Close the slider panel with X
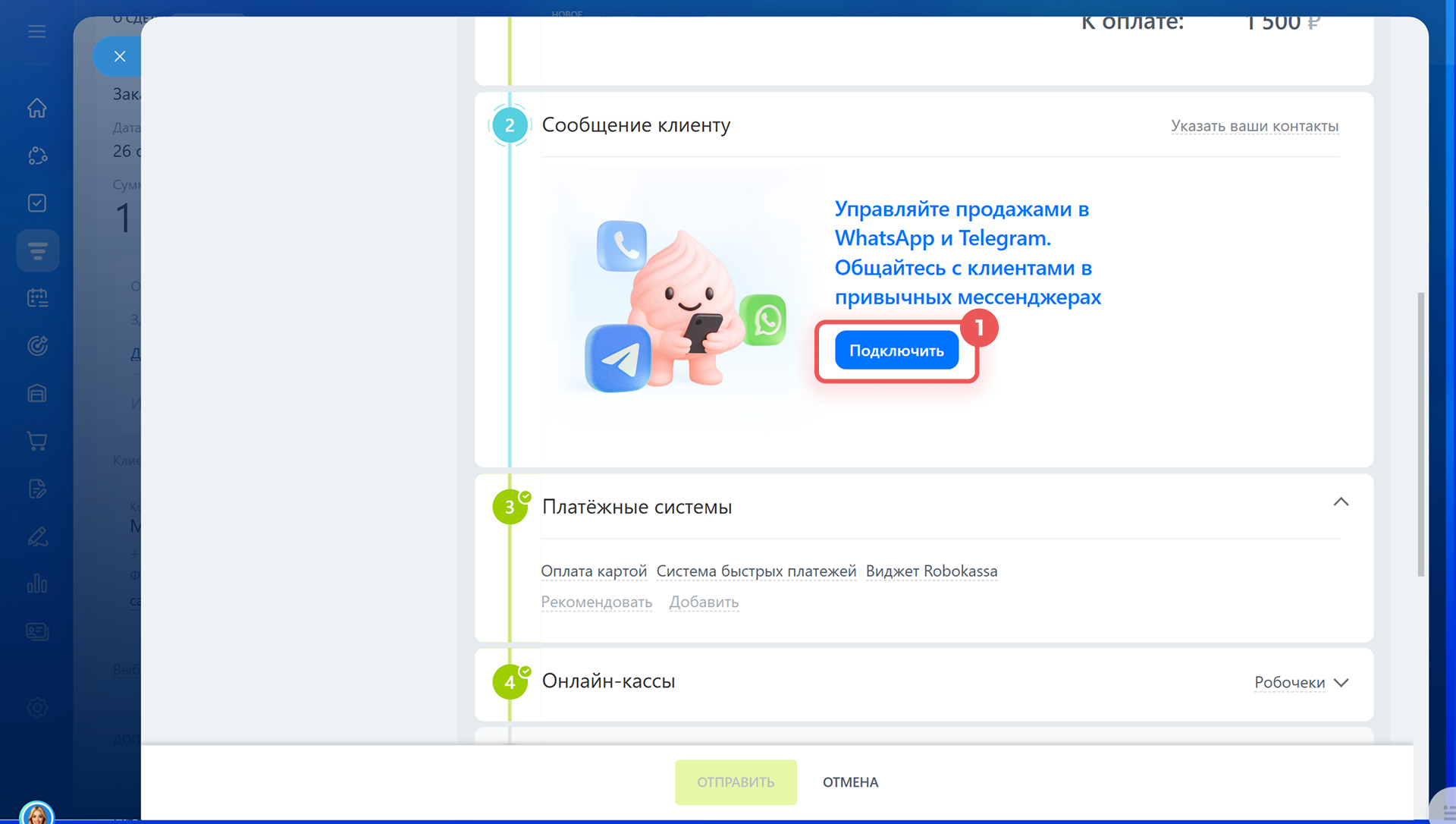1456x824 pixels. pyautogui.click(x=119, y=56)
